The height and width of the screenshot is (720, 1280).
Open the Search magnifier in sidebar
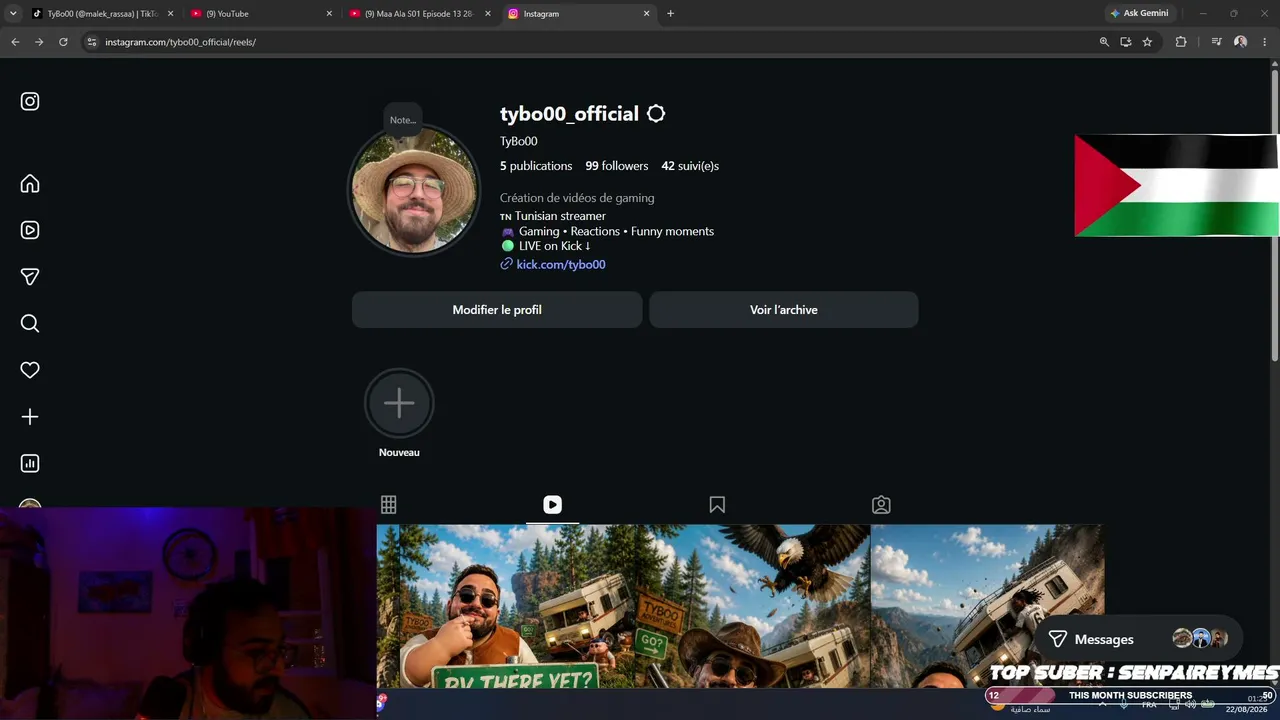(30, 323)
